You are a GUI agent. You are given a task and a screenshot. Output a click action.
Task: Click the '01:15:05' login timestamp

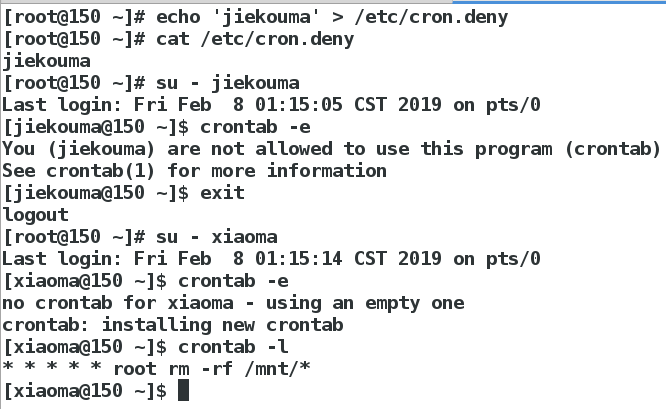point(299,104)
